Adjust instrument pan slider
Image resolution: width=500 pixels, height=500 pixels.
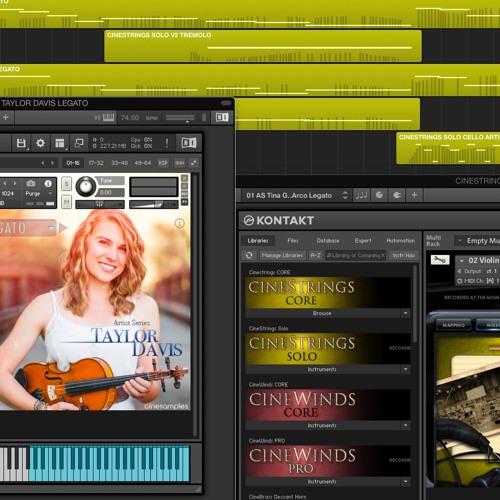click(x=100, y=204)
